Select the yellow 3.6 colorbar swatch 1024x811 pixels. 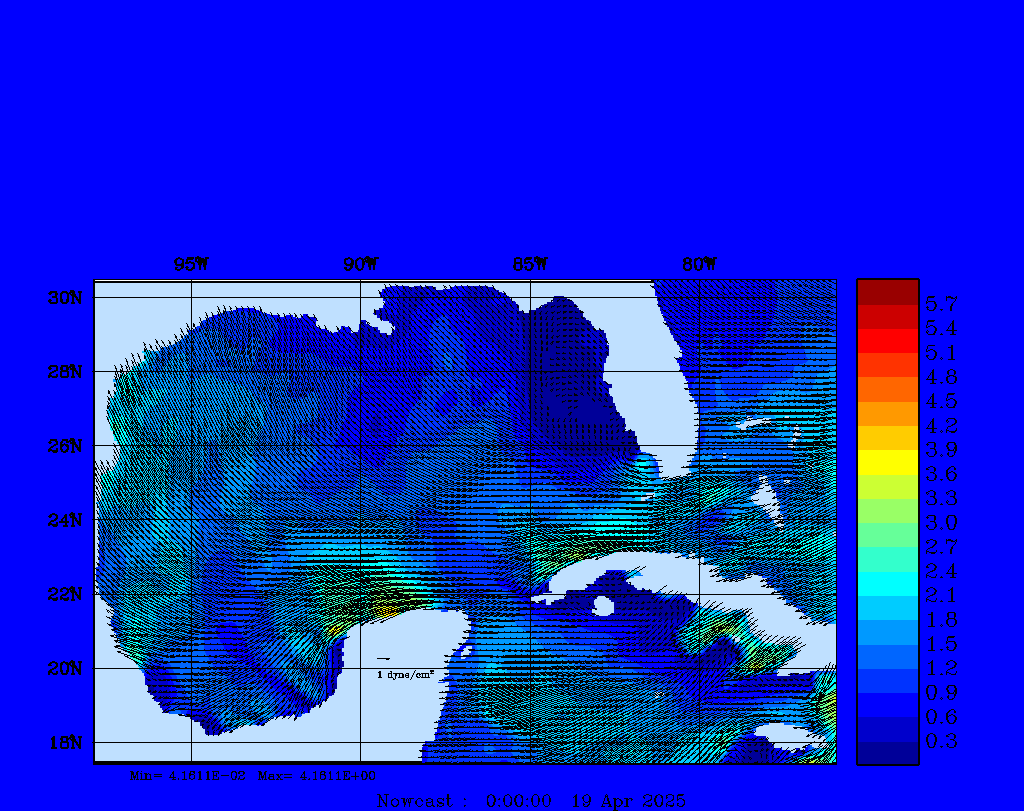pyautogui.click(x=887, y=462)
